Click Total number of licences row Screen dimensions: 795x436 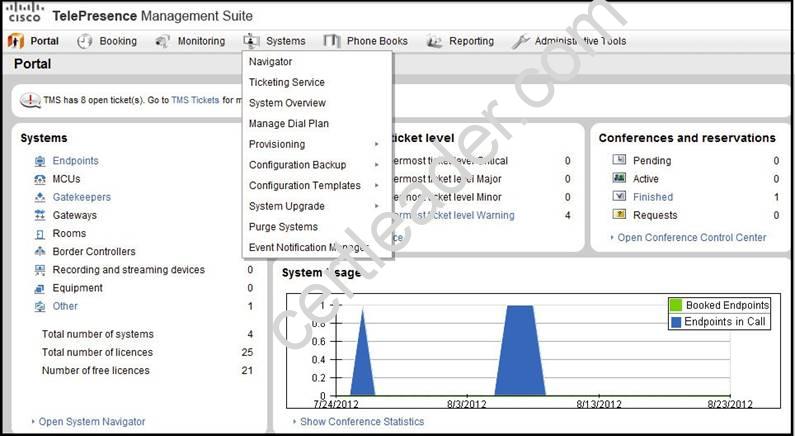click(x=147, y=352)
